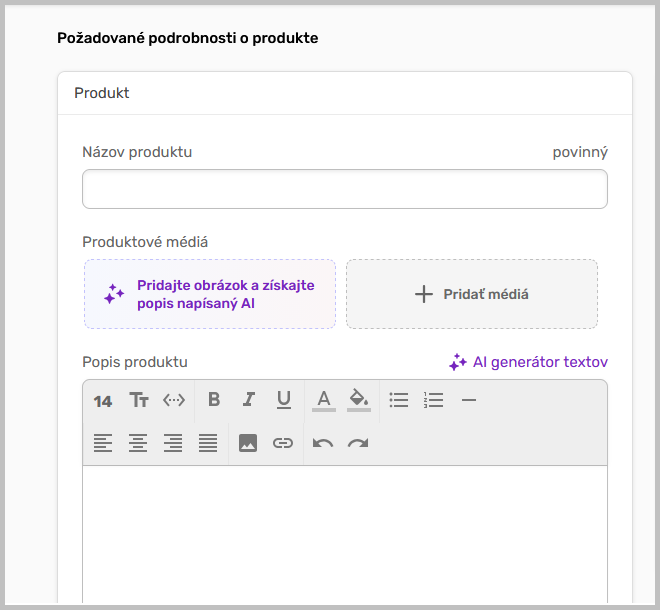Insert an image into description
Image resolution: width=660 pixels, height=610 pixels.
click(248, 443)
